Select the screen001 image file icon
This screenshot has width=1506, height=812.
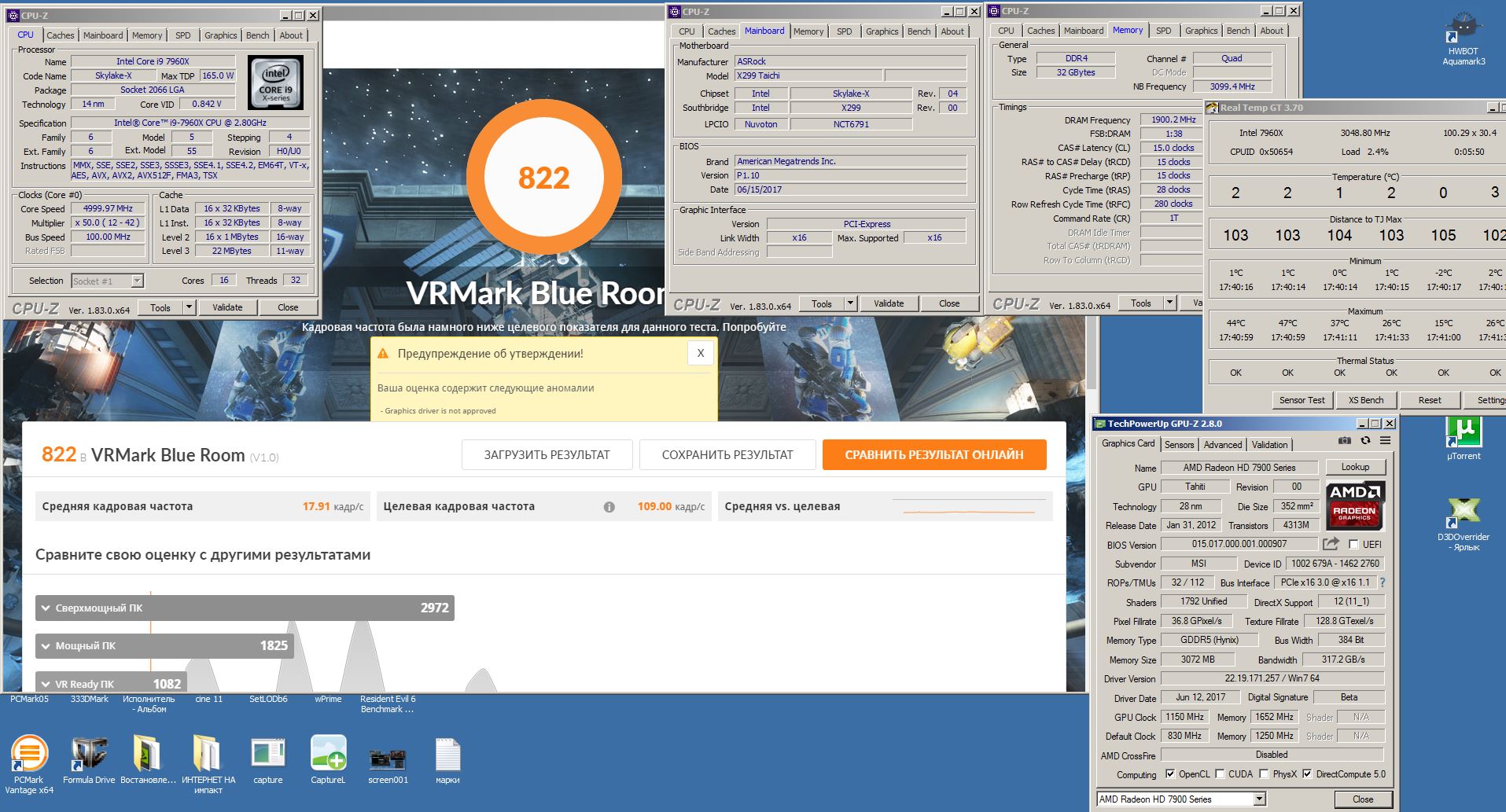[388, 764]
